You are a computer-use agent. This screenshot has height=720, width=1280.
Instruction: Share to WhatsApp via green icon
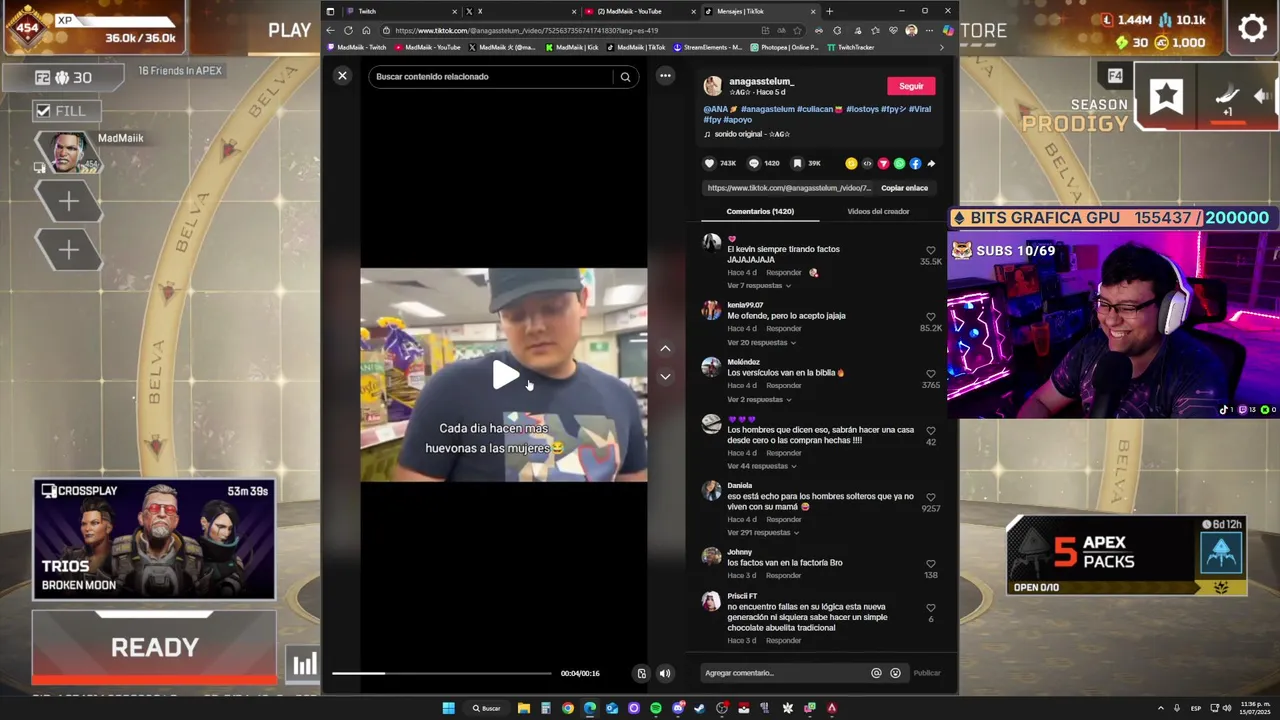coord(899,163)
